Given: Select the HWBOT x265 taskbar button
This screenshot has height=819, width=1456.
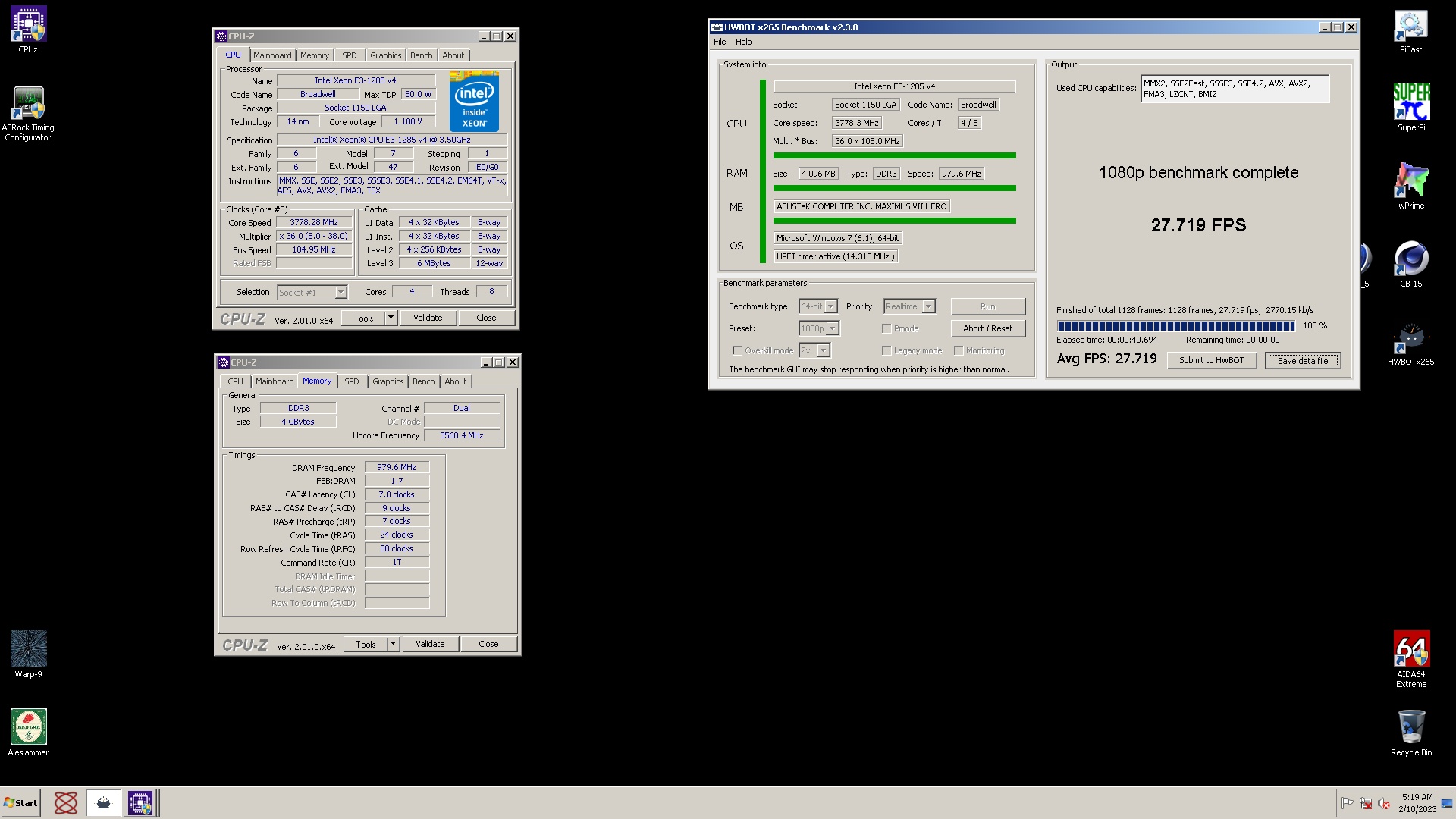Looking at the screenshot, I should 103,802.
